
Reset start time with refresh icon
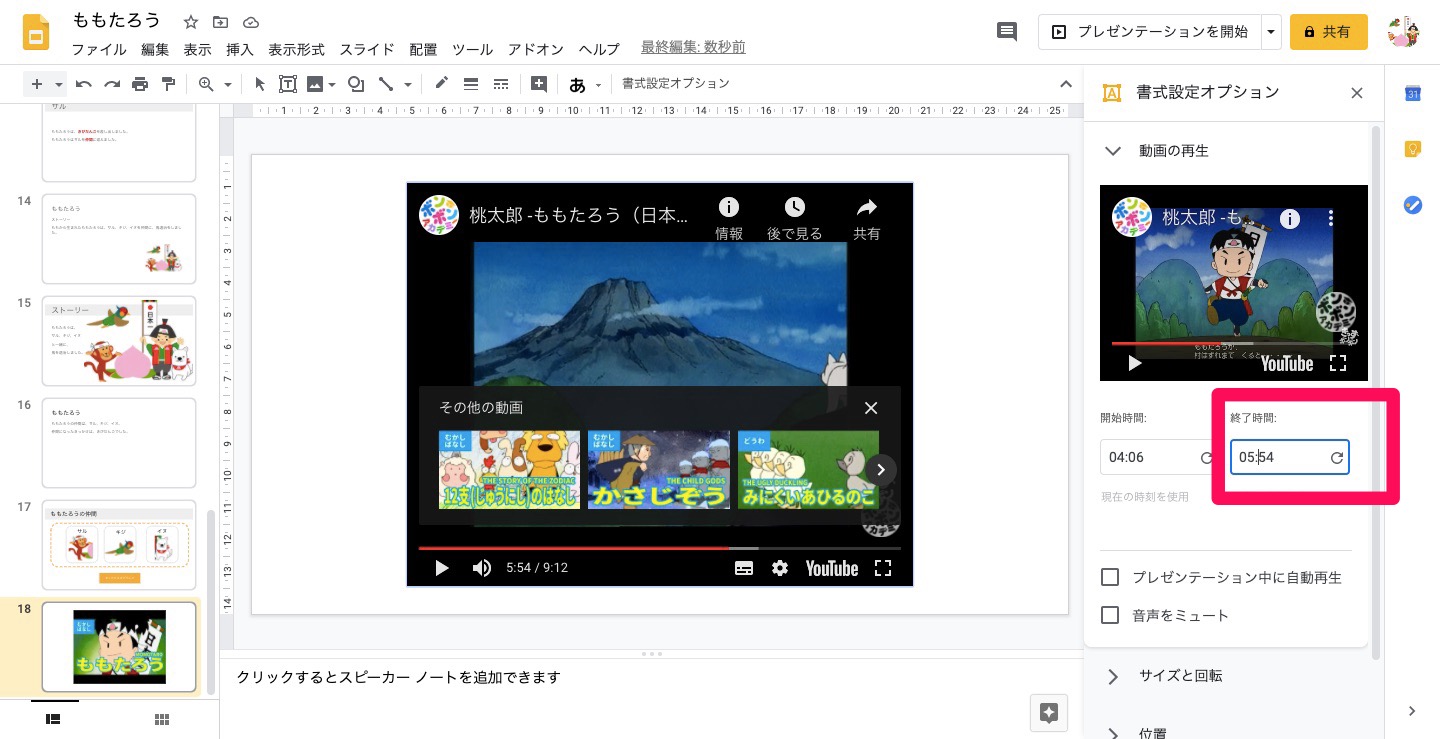[1207, 458]
